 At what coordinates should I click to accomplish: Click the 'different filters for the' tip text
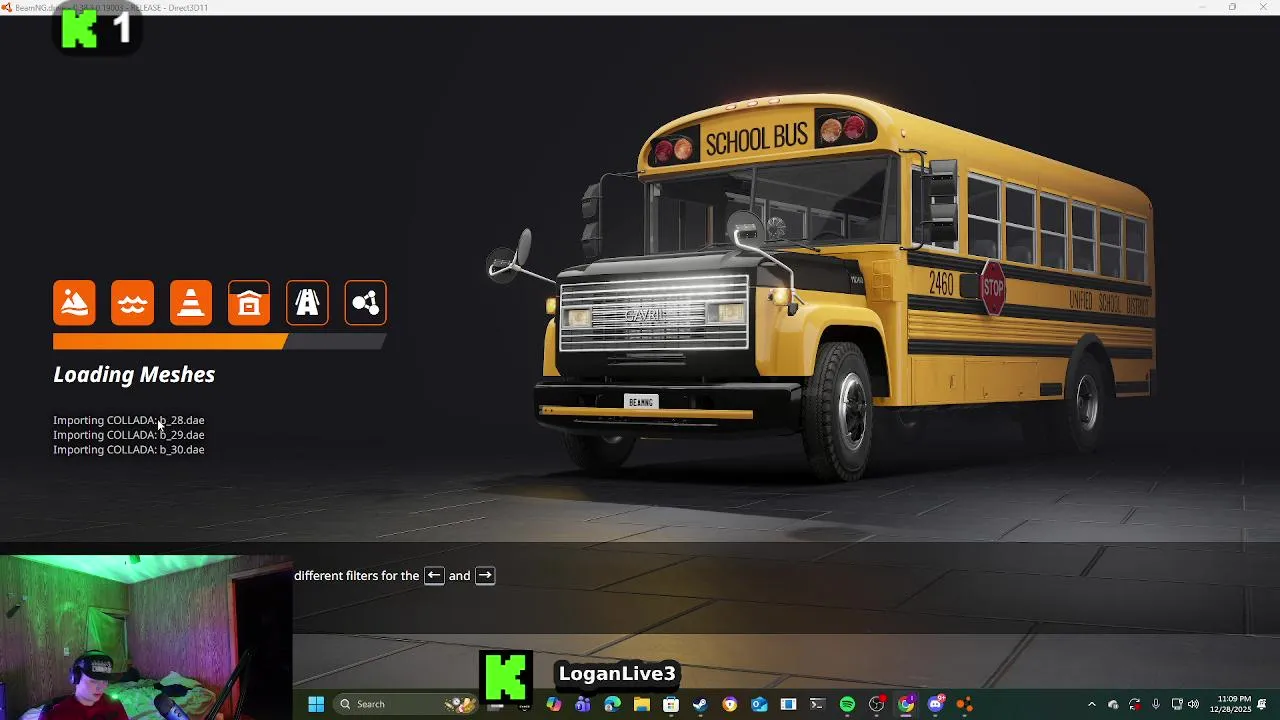[x=356, y=576]
